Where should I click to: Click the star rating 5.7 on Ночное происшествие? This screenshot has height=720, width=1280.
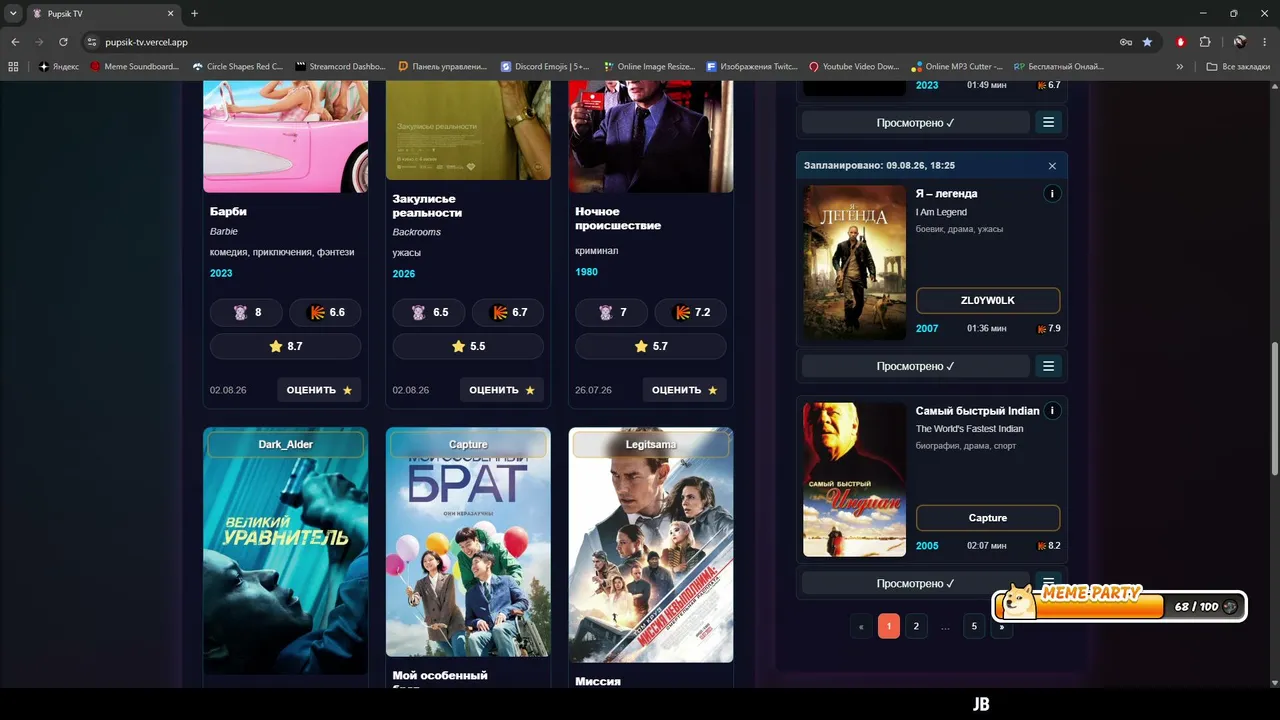point(651,346)
